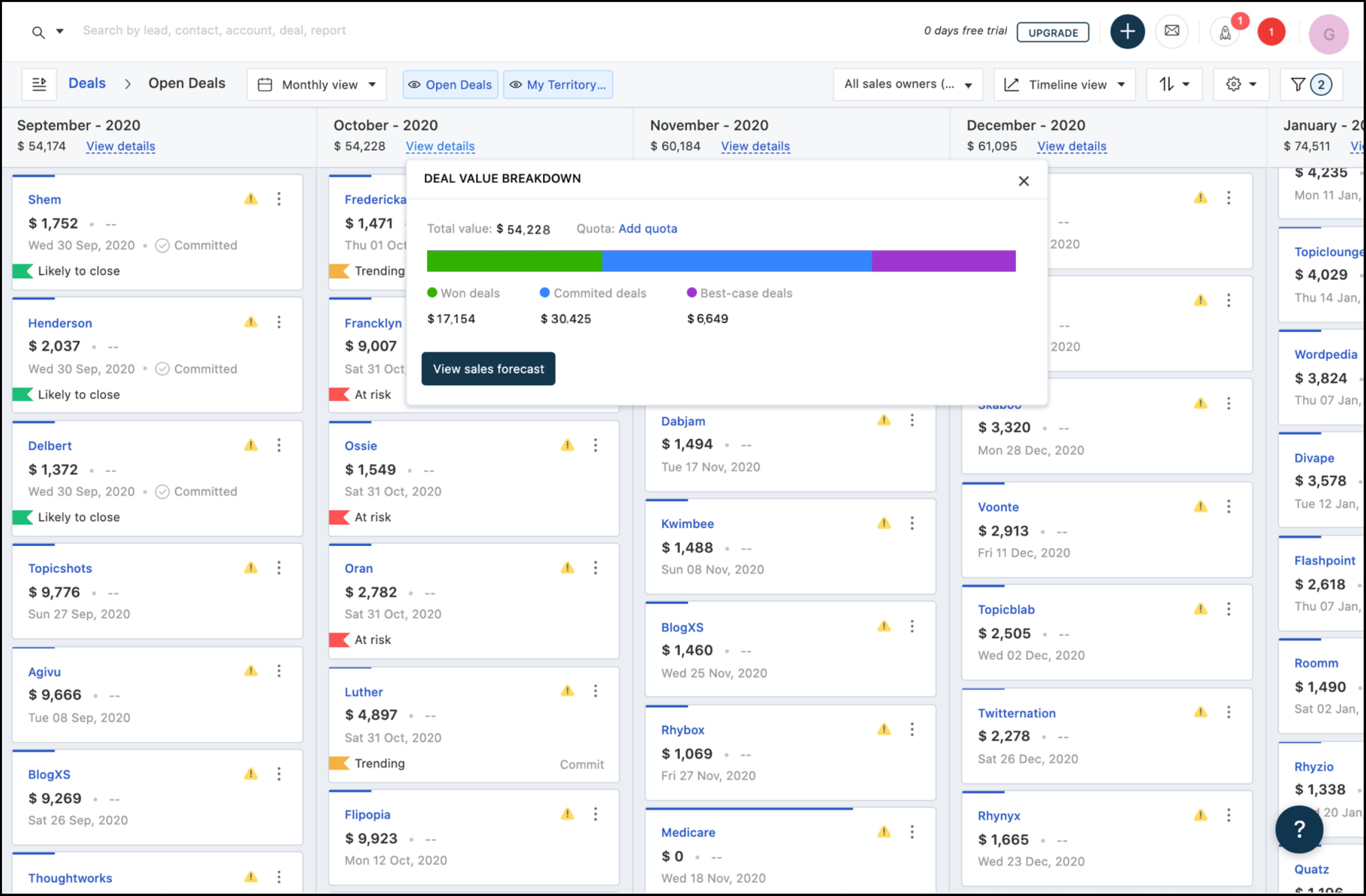Image resolution: width=1366 pixels, height=896 pixels.
Task: Open the rocket notifications icon
Action: coord(1225,33)
